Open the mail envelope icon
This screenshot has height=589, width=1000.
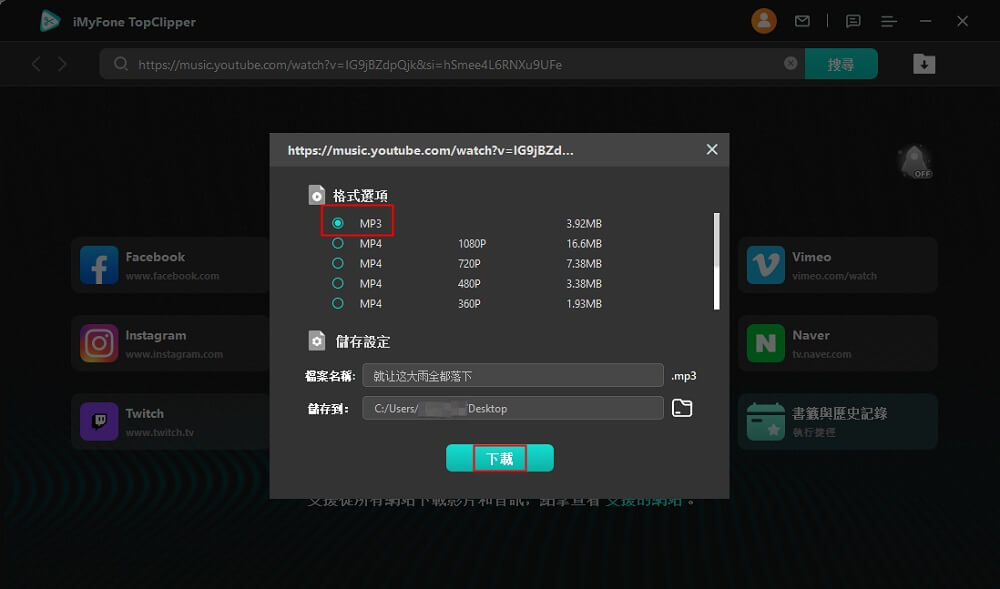pos(802,21)
